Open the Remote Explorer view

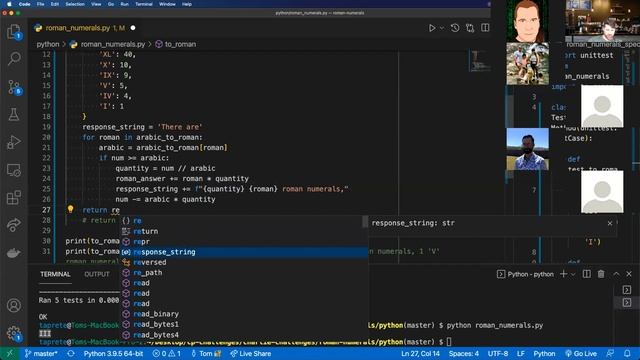(14, 170)
